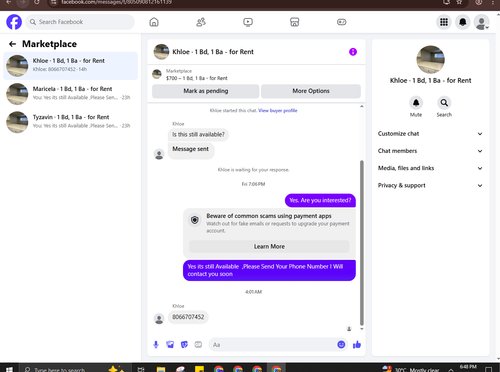Mute this chat with the bell icon
The width and height of the screenshot is (500, 372).
(416, 103)
